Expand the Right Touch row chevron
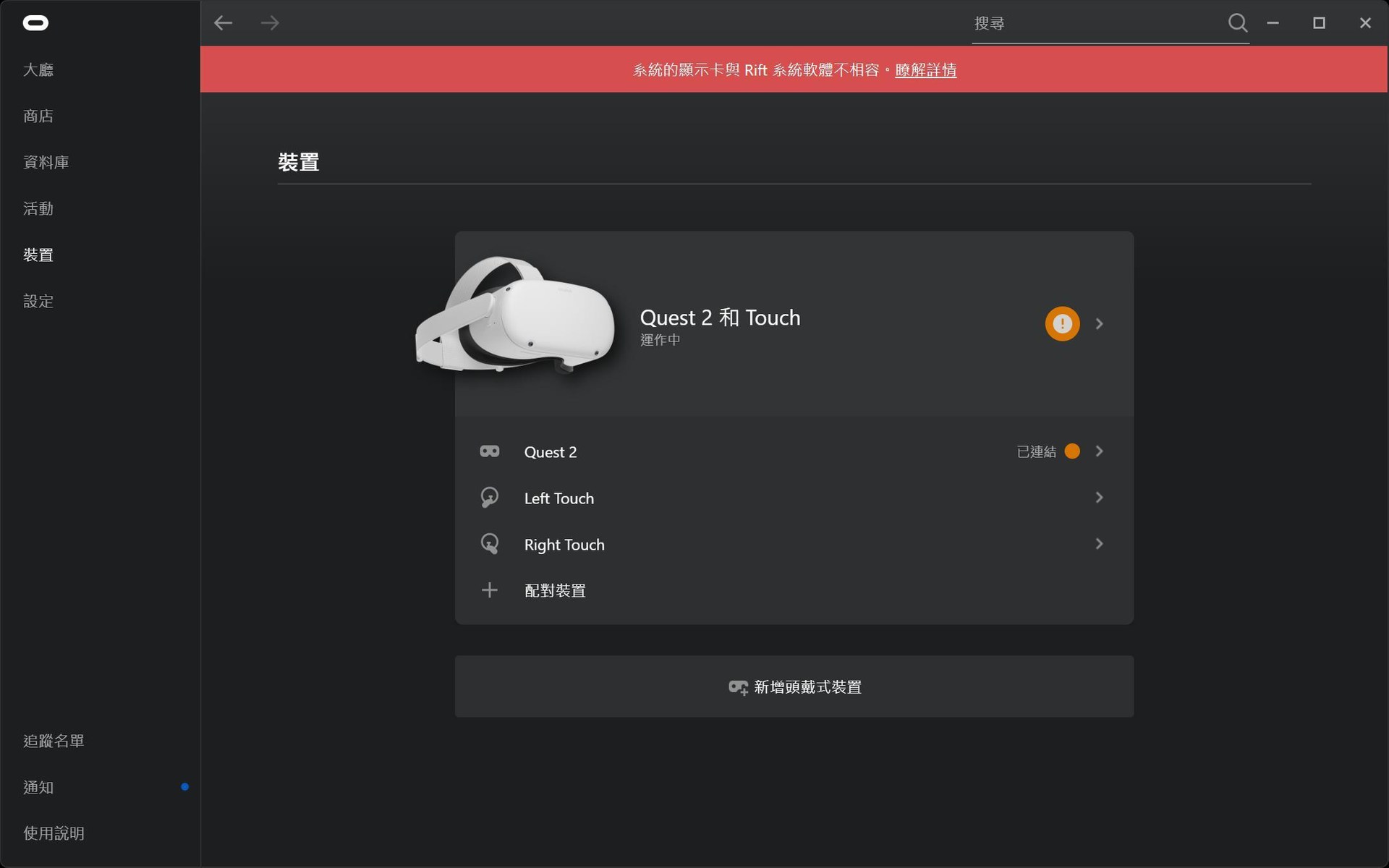Viewport: 1389px width, 868px height. (x=1100, y=543)
